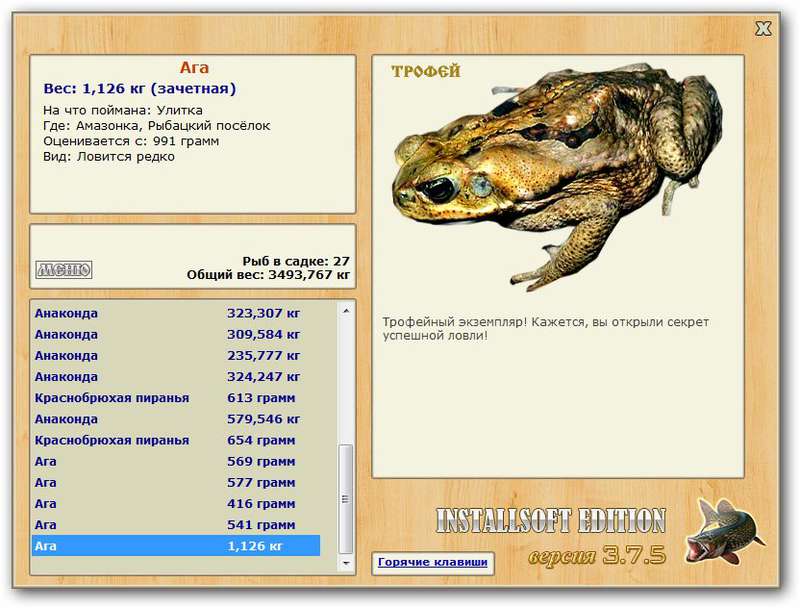Screen dimensions: 800x608
Task: Select Ага 416 грамм entry
Action: coord(176,504)
